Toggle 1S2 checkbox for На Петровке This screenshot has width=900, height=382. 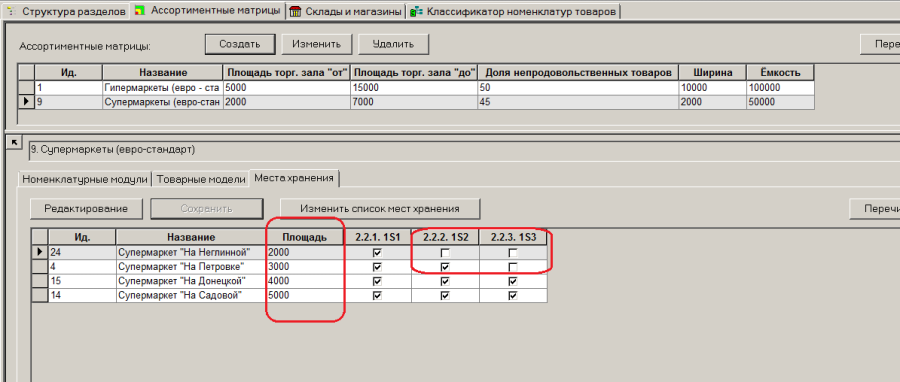point(445,267)
